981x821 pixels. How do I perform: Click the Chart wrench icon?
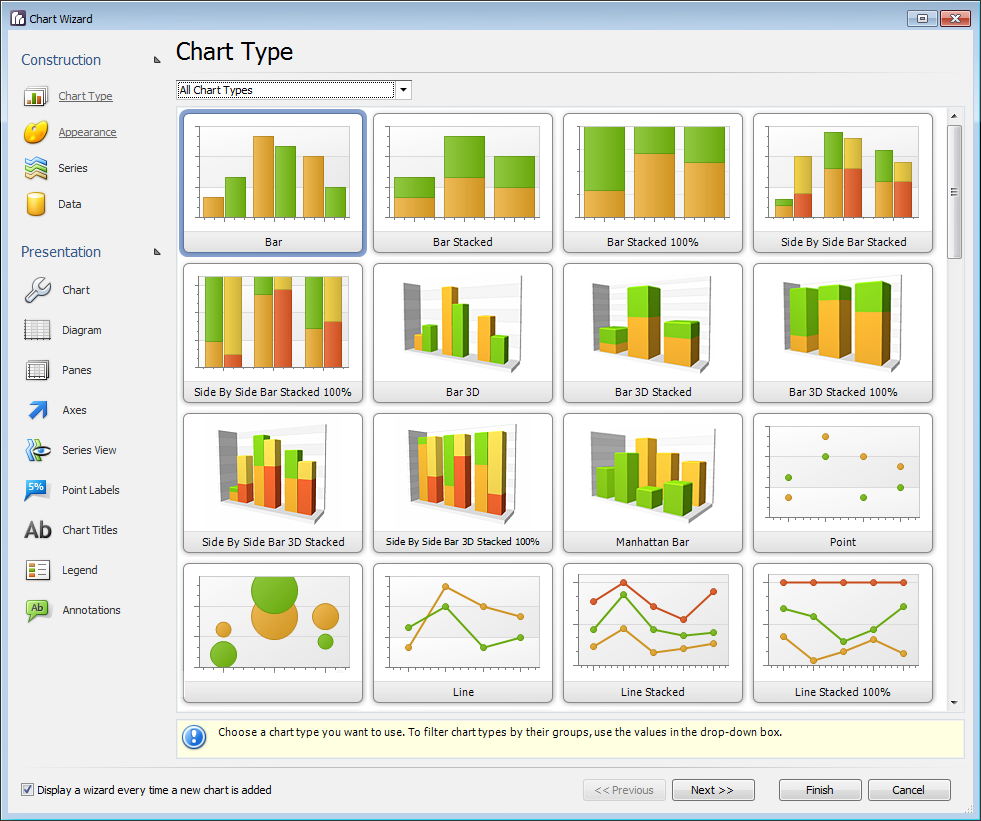coord(38,290)
